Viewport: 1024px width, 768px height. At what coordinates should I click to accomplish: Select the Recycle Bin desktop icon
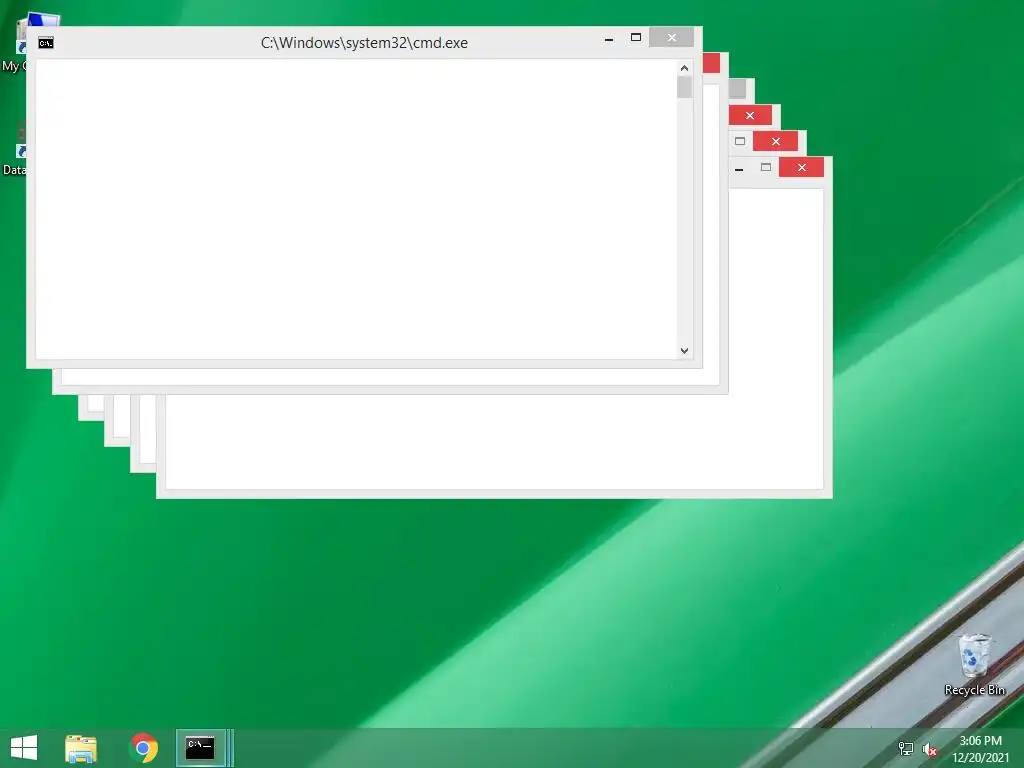[x=974, y=665]
